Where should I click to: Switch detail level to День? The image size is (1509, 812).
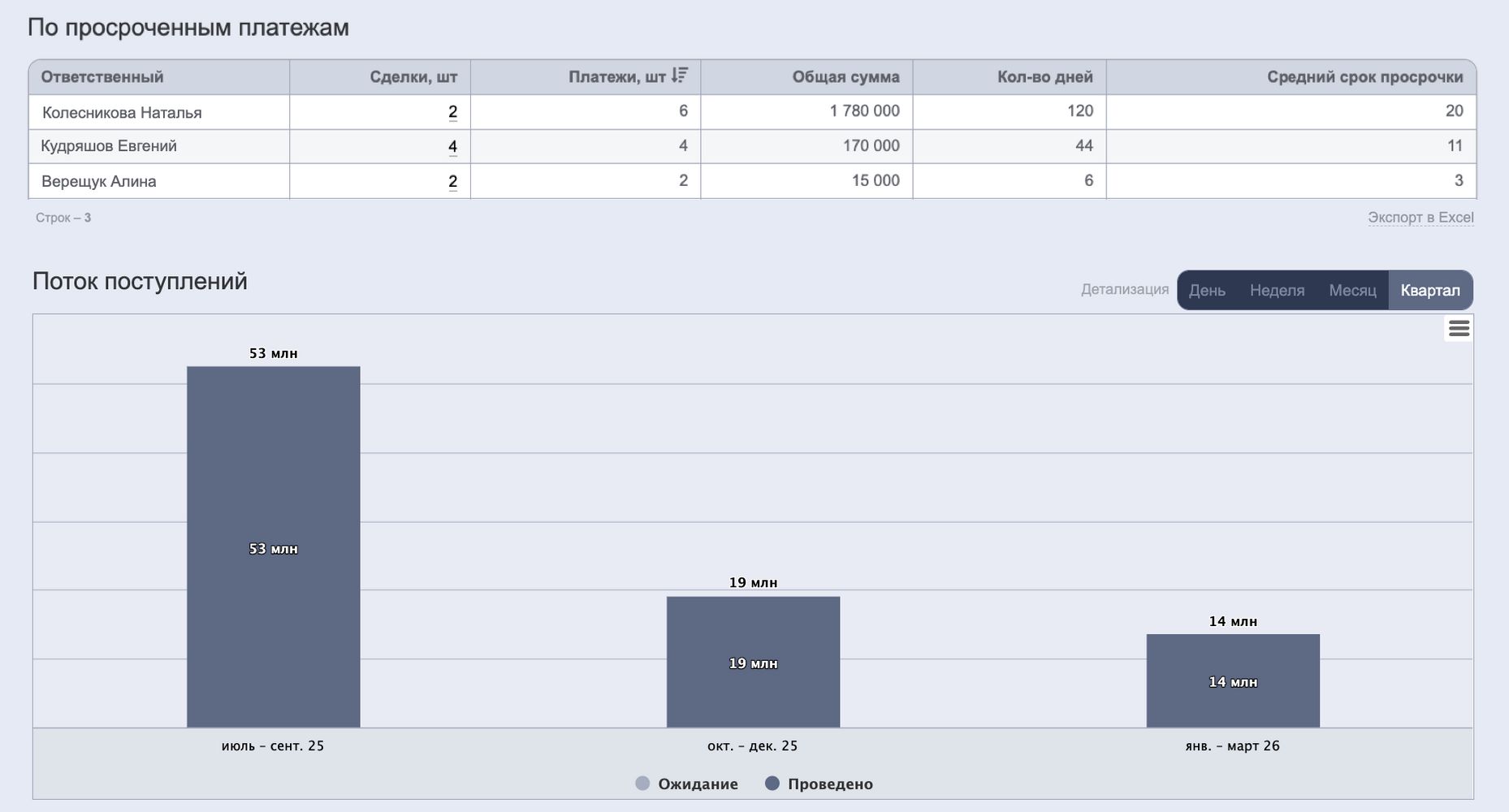point(1207,290)
